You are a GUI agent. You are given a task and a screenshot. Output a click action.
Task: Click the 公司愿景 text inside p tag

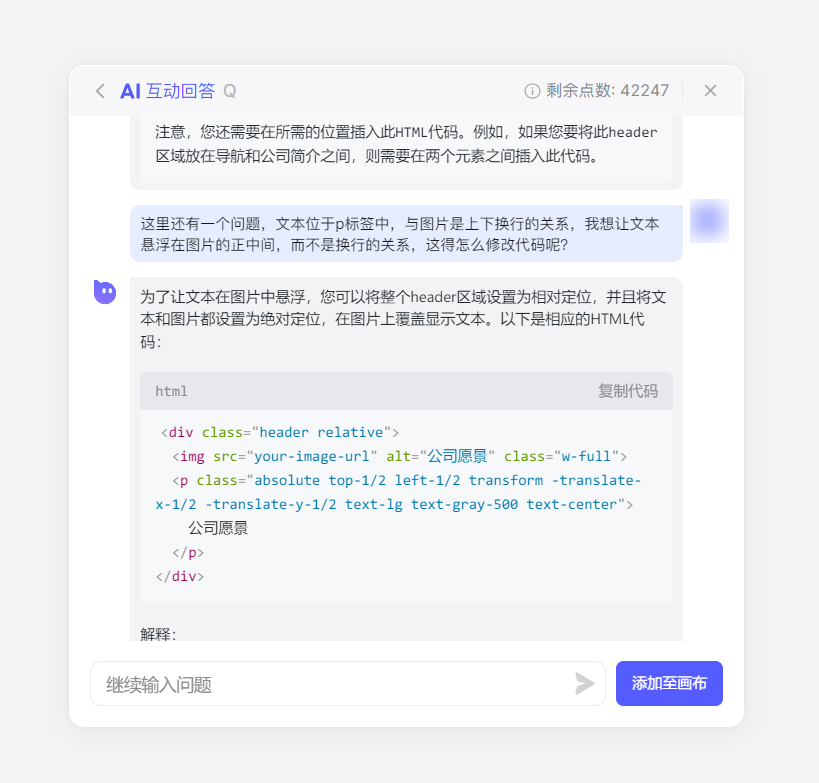(x=218, y=528)
